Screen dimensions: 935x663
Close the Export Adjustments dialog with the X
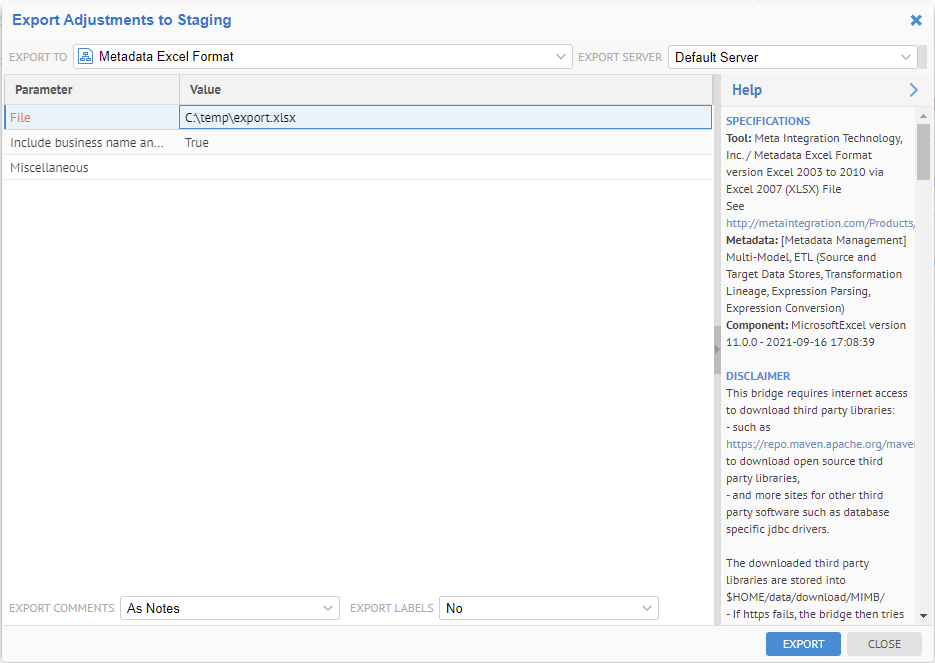pos(915,20)
